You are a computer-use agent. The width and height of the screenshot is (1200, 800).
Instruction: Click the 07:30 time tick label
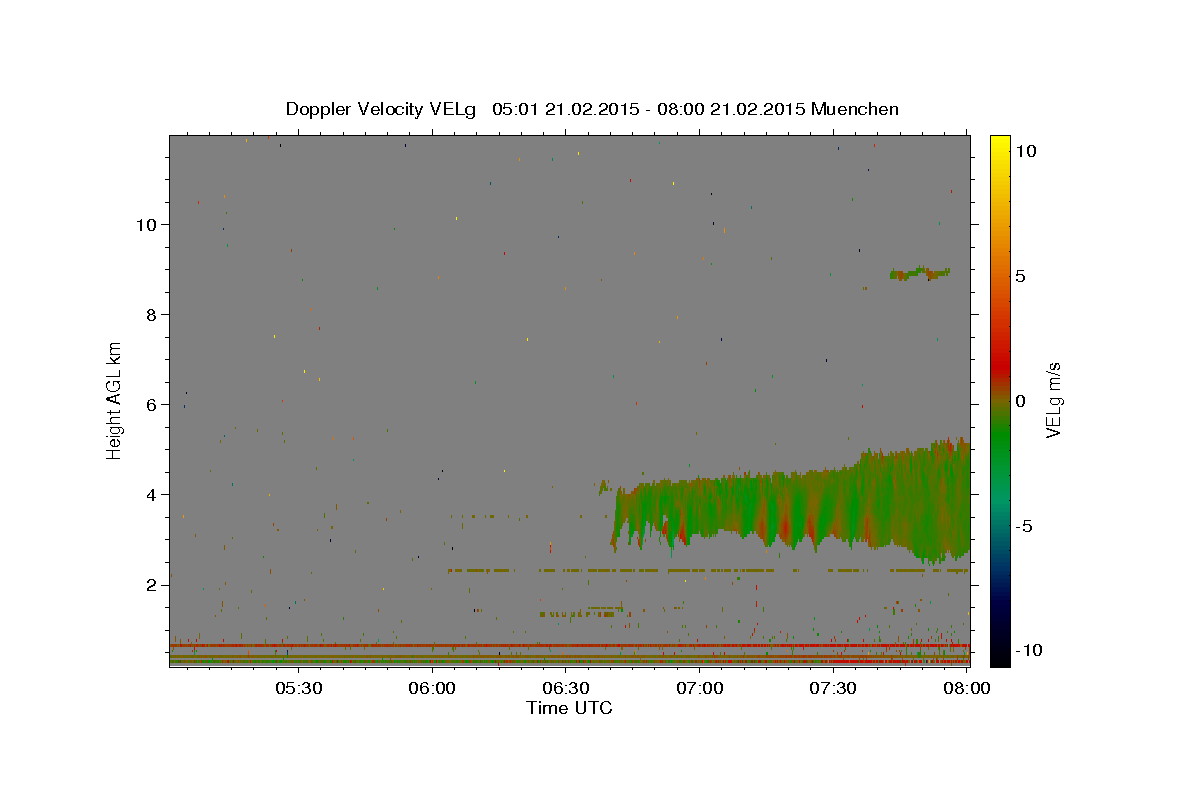833,688
